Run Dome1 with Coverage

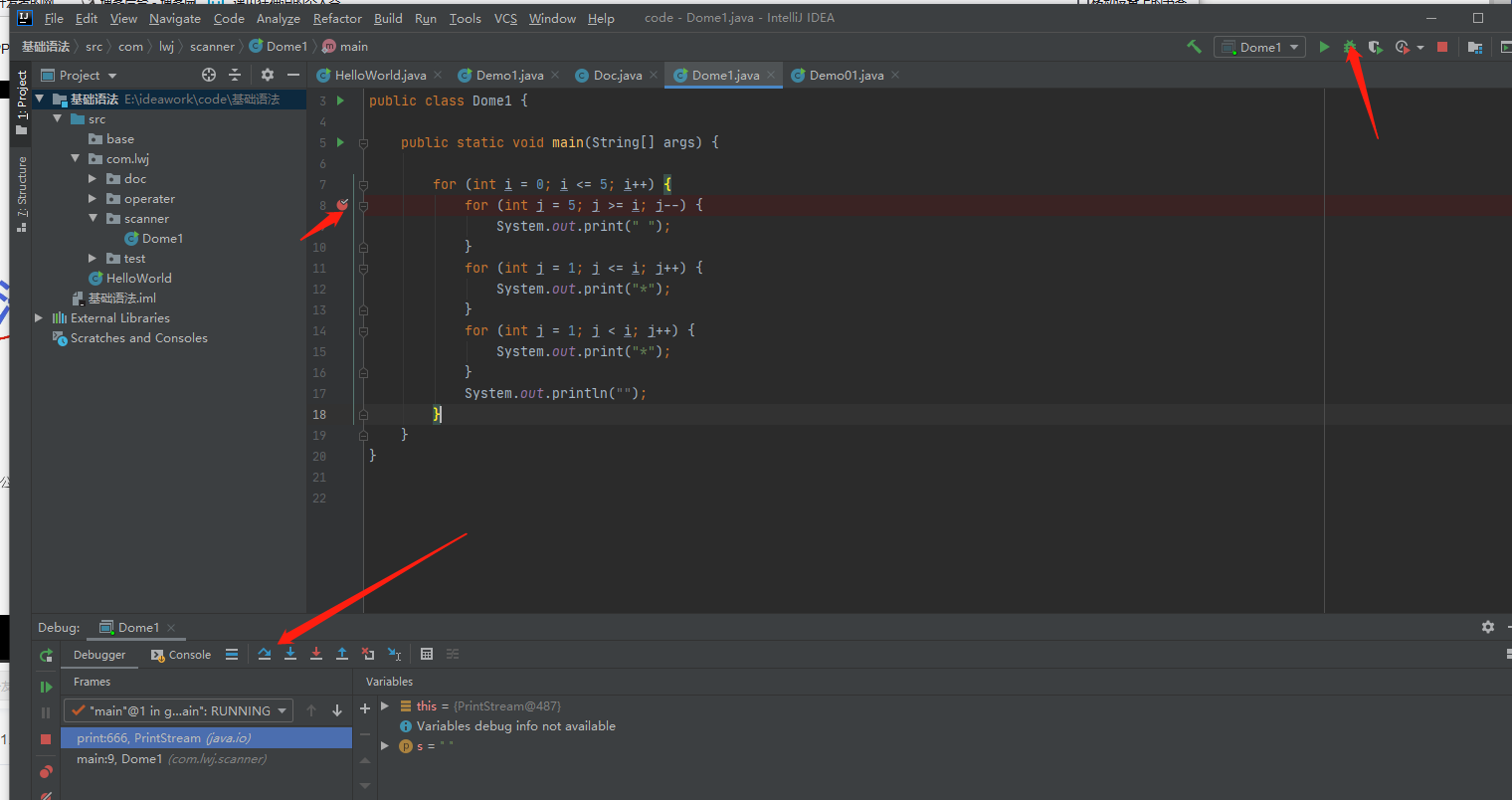pos(1375,47)
